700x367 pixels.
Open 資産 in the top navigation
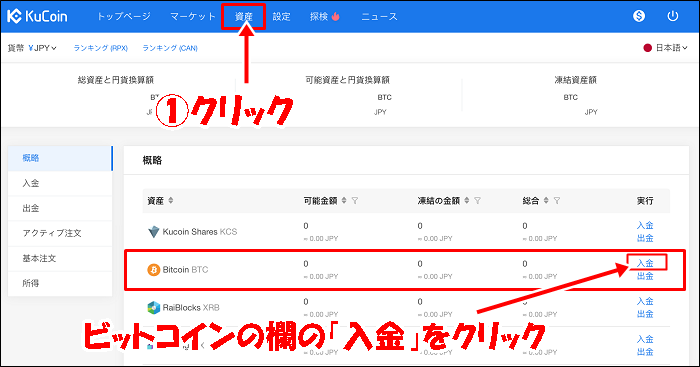[x=244, y=17]
